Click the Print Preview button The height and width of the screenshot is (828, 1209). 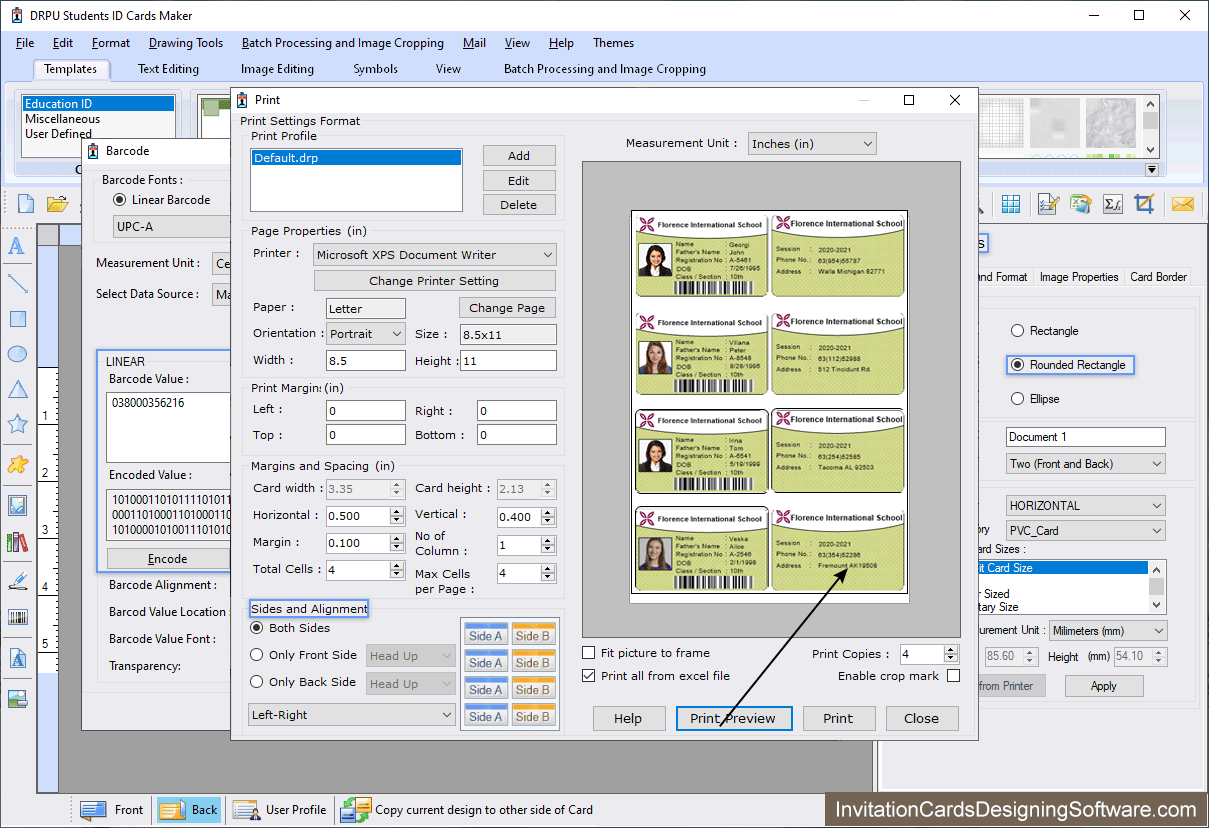(734, 718)
